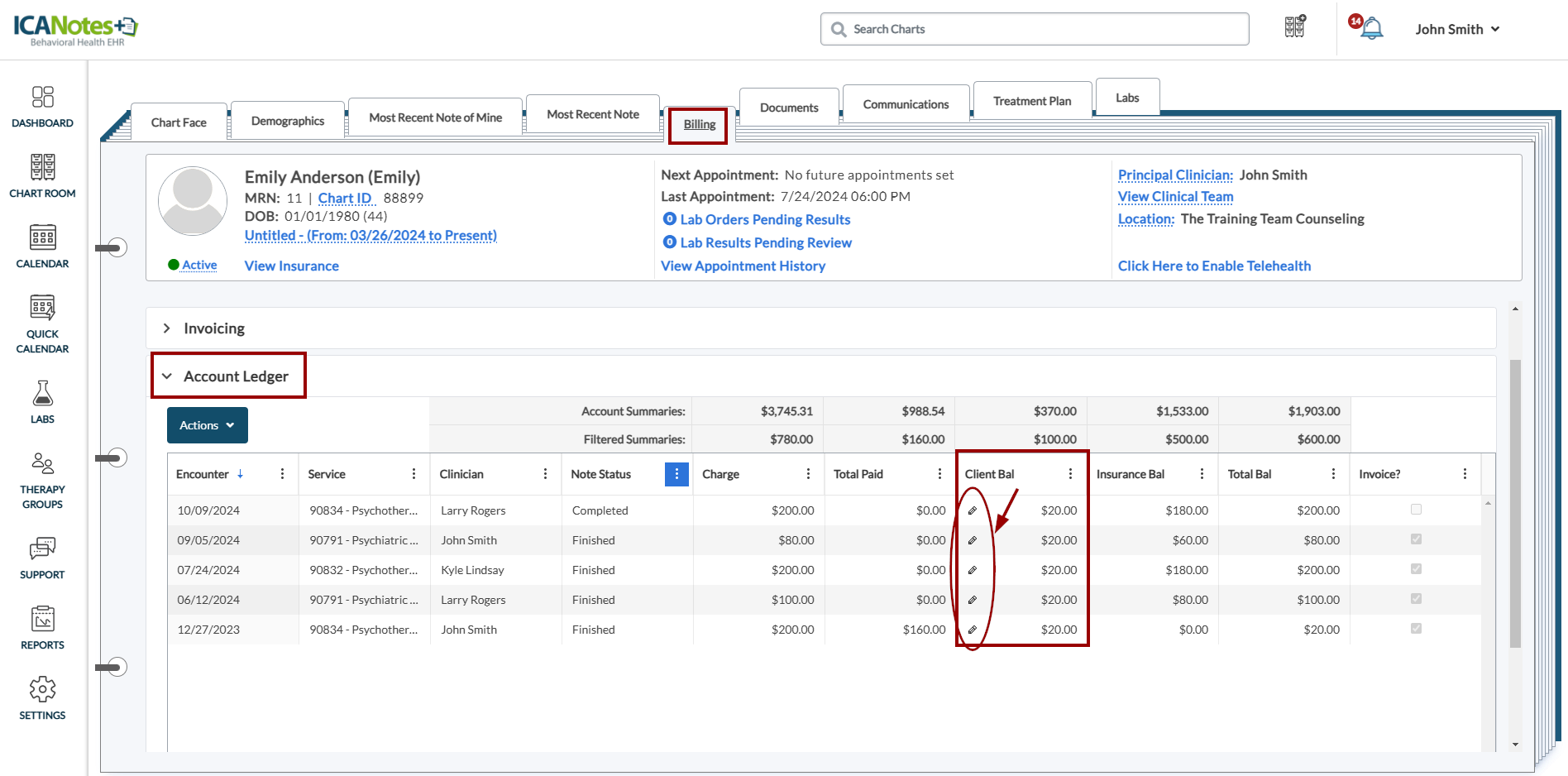Click the View Appointment History link
1568x776 pixels.
(743, 266)
